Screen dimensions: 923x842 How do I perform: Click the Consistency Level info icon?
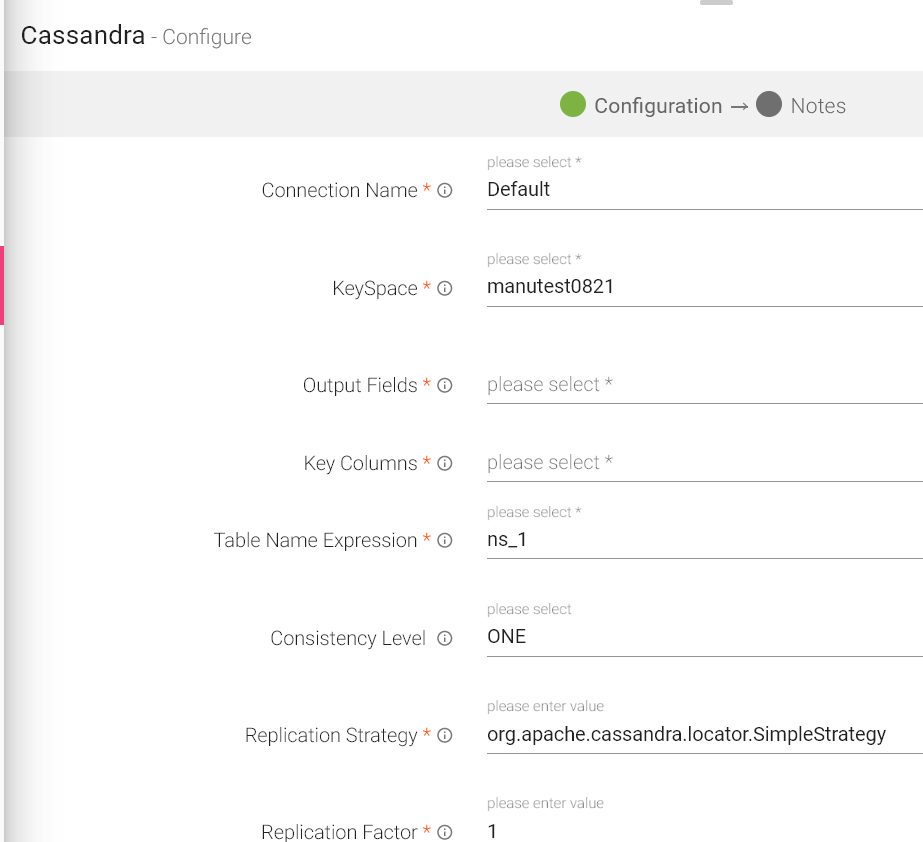pos(445,638)
